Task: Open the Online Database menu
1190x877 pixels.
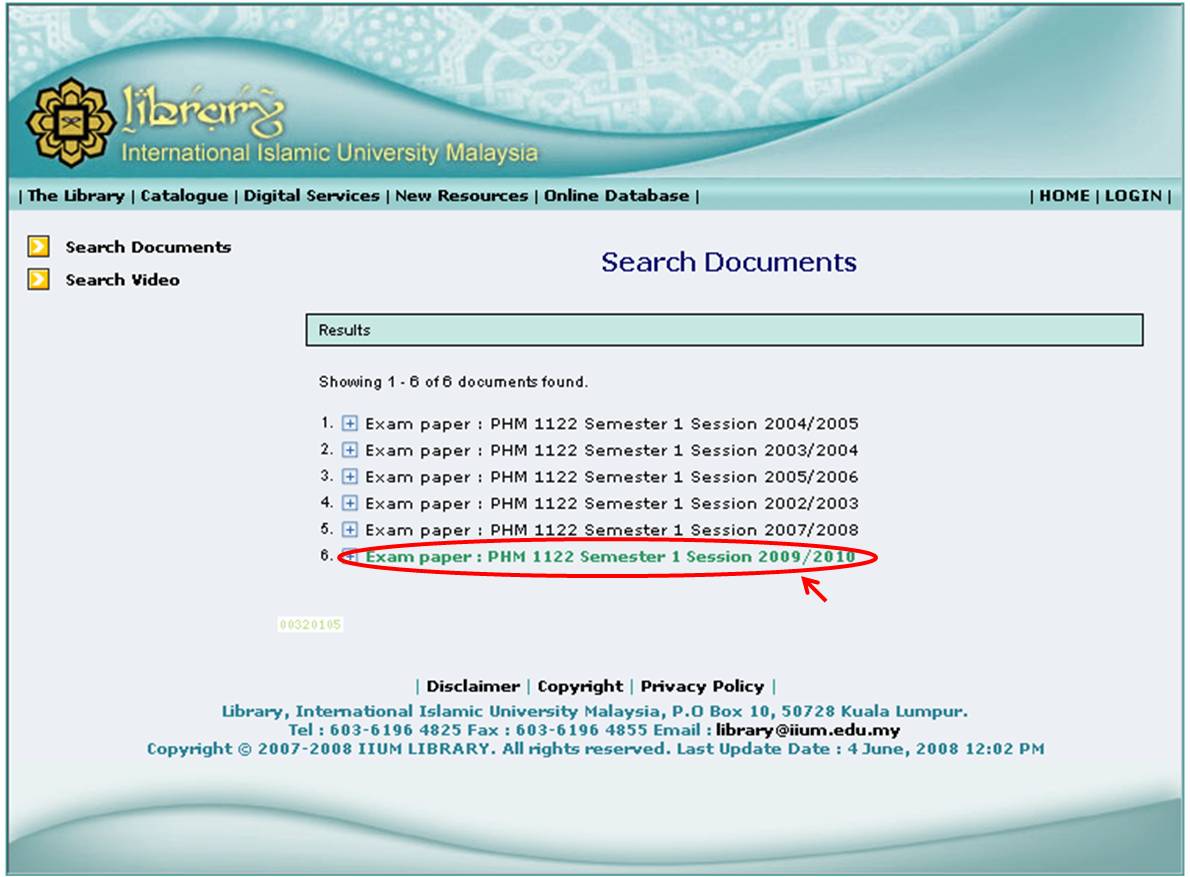Action: point(616,196)
